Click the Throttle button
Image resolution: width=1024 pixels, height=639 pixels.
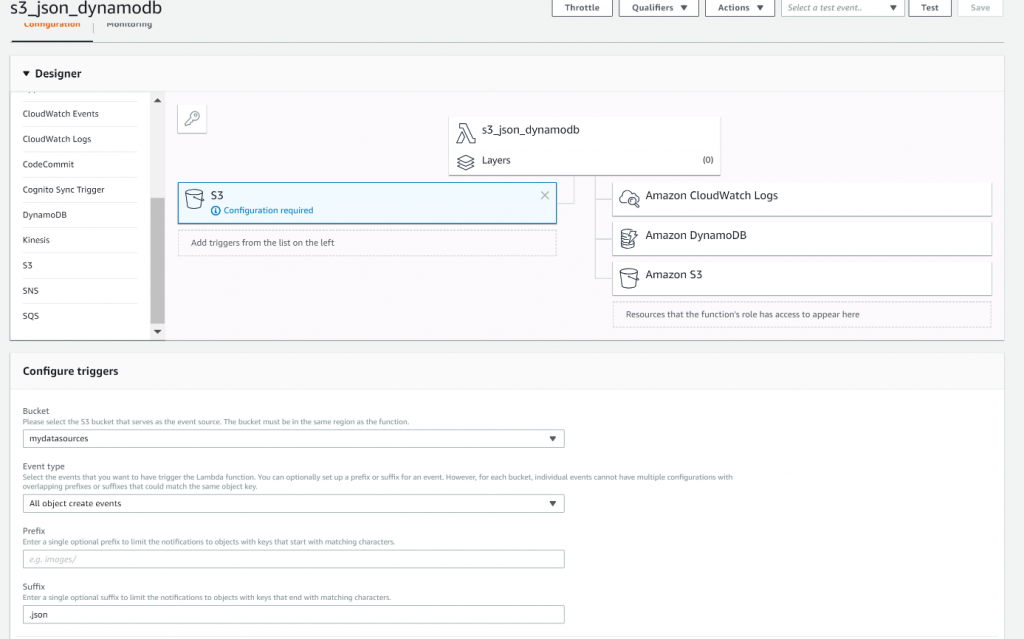[x=582, y=8]
